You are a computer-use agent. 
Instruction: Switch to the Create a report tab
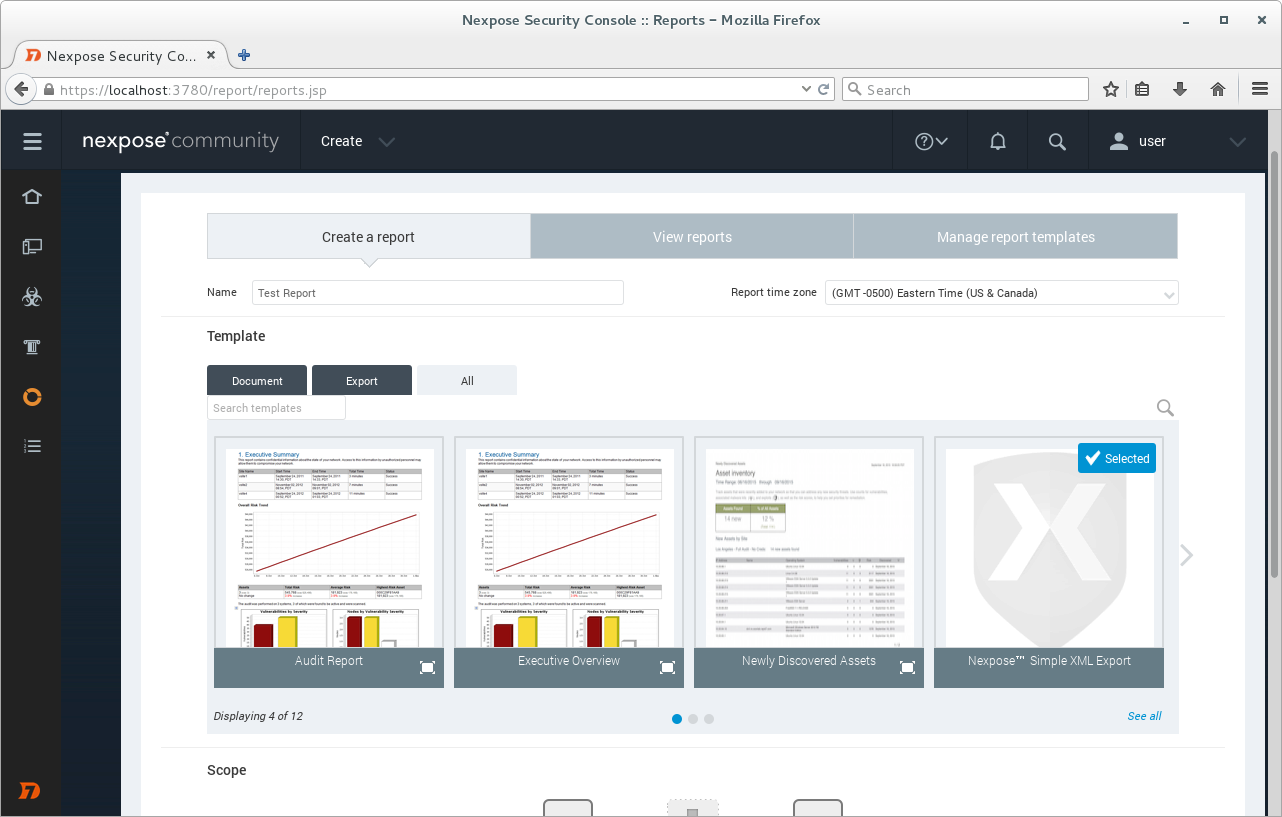pos(368,237)
